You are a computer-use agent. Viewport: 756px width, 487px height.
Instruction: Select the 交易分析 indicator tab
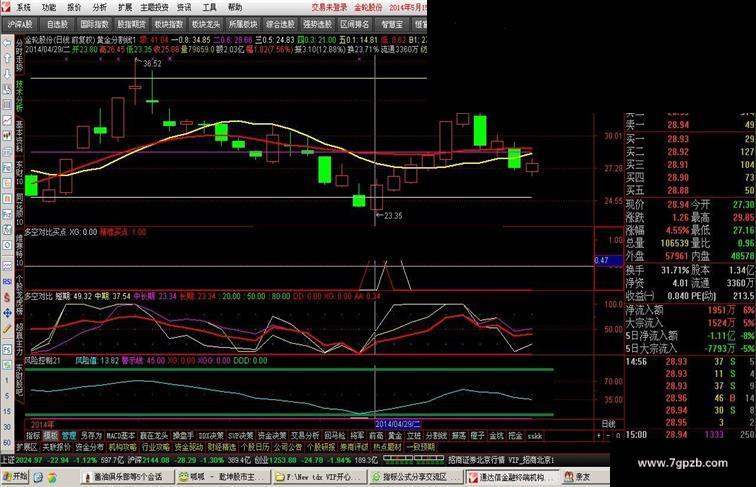(x=305, y=436)
